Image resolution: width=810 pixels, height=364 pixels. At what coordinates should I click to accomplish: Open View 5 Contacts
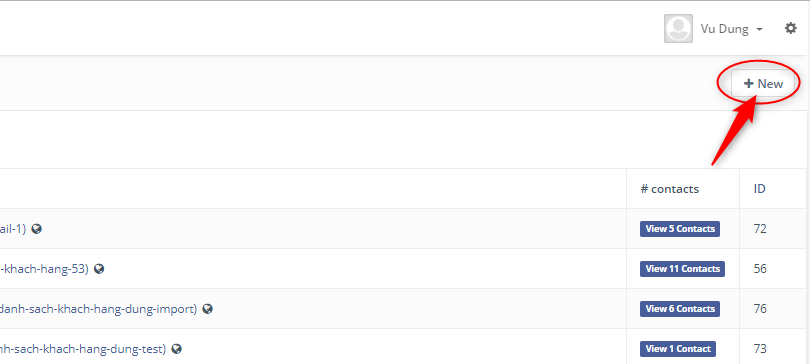click(680, 229)
